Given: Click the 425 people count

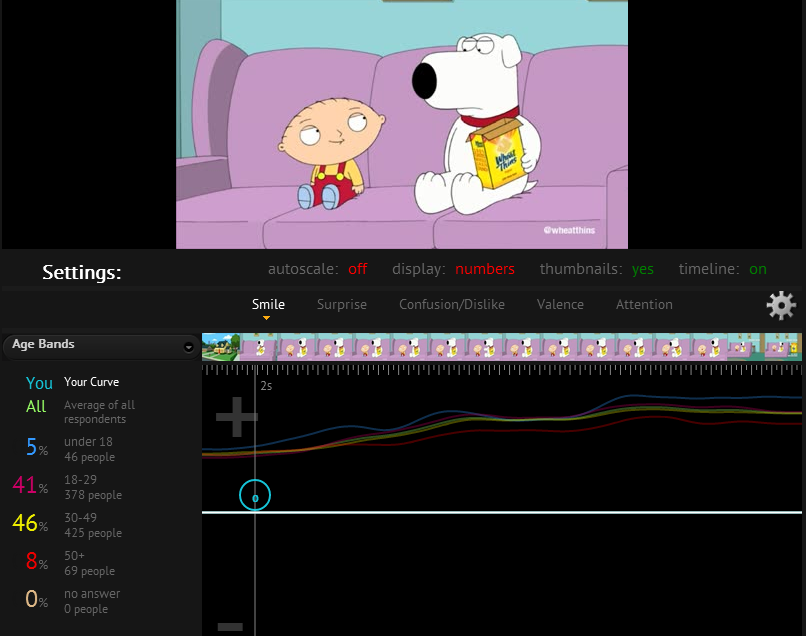Looking at the screenshot, I should (93, 533).
